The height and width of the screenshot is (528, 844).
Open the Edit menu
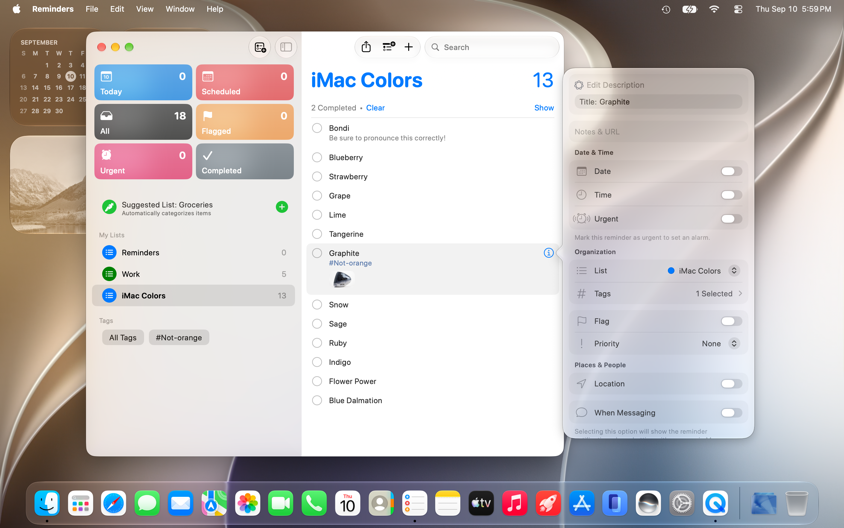[x=117, y=9]
